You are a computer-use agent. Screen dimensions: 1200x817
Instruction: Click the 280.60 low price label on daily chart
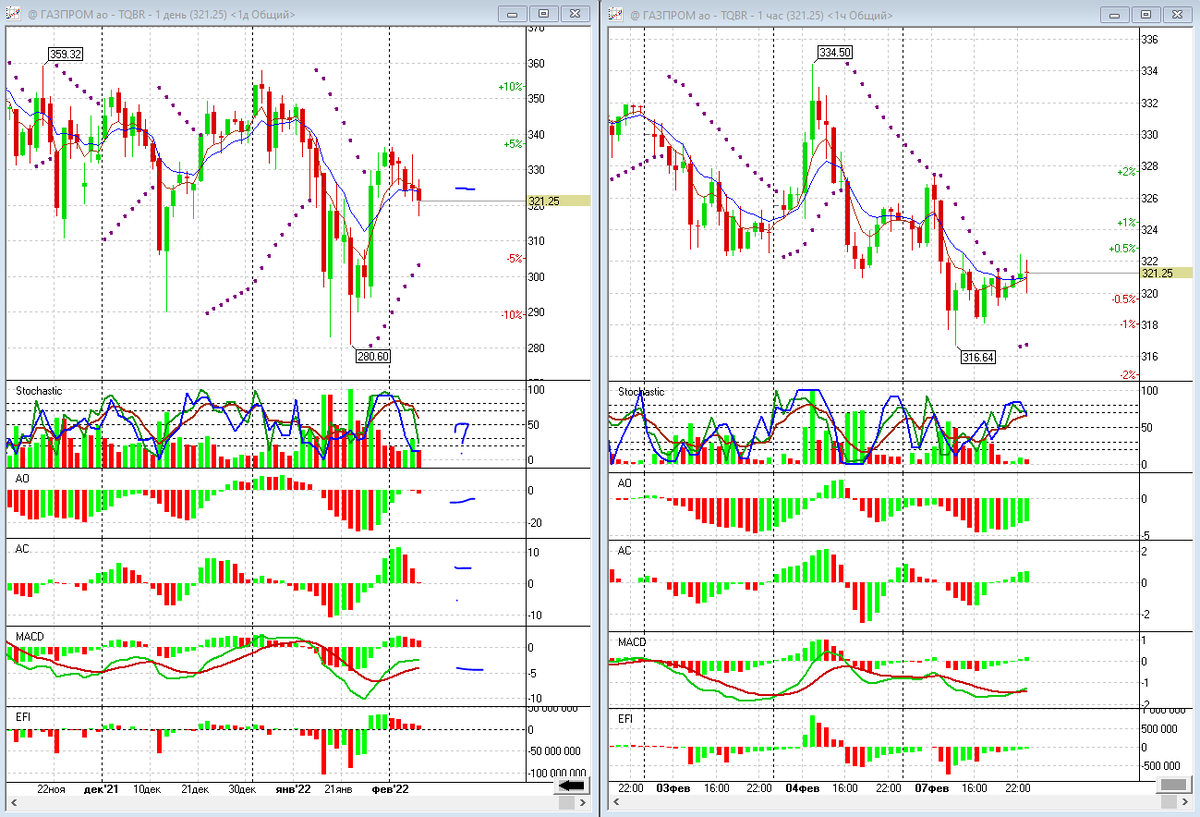[x=373, y=354]
